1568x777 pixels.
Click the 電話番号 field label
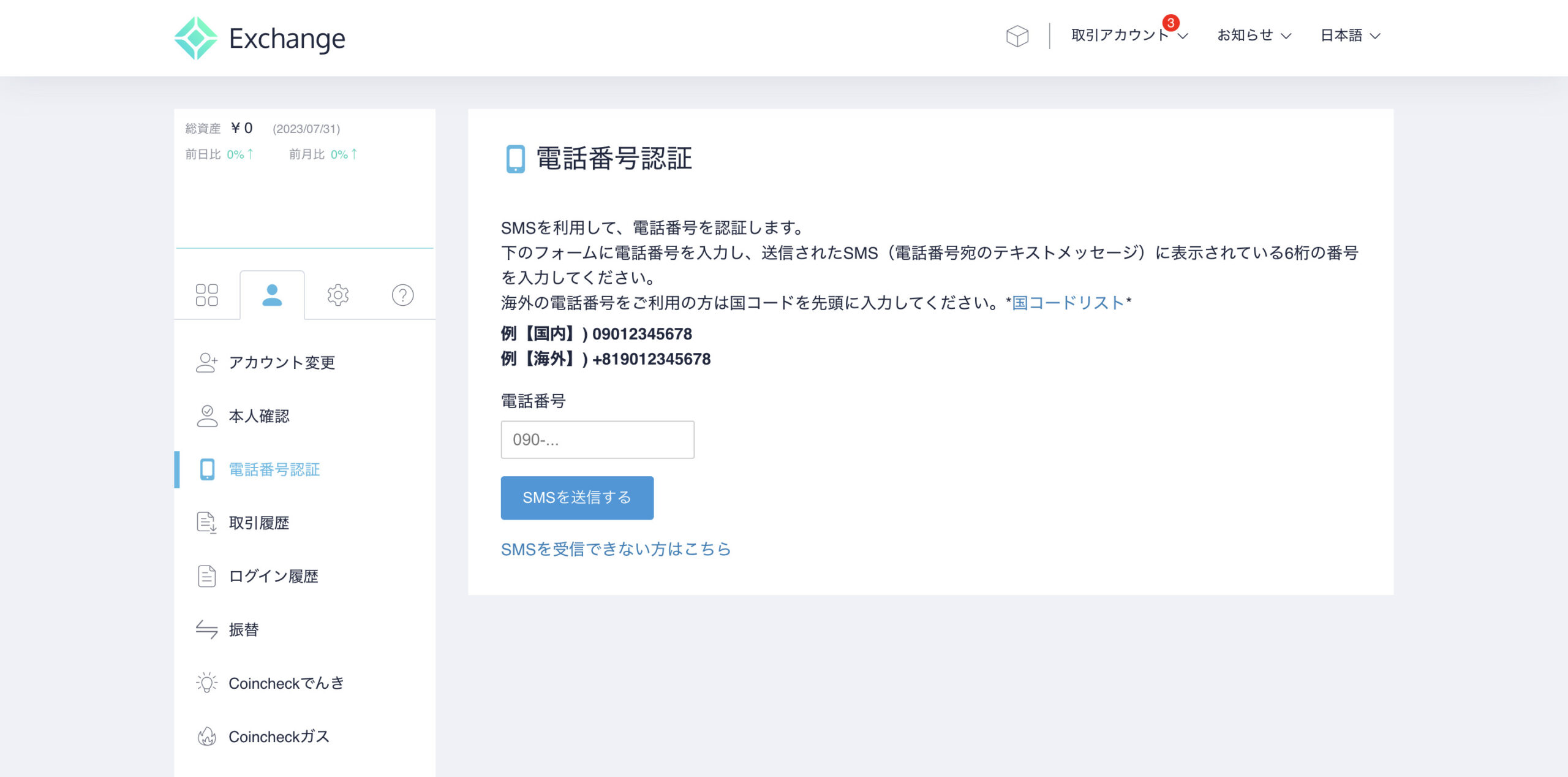(533, 401)
